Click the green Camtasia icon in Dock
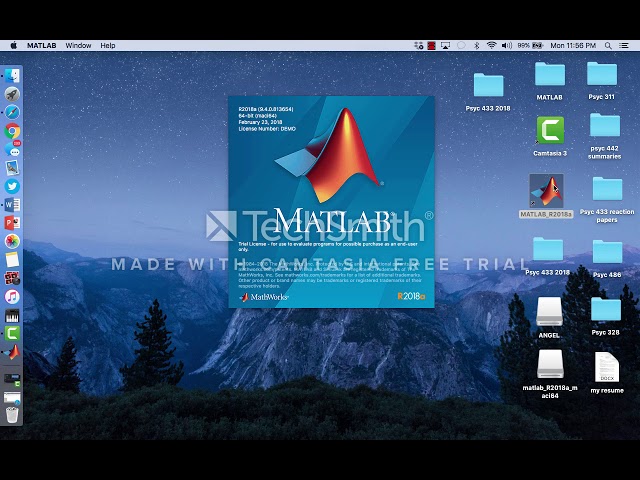 coord(12,333)
